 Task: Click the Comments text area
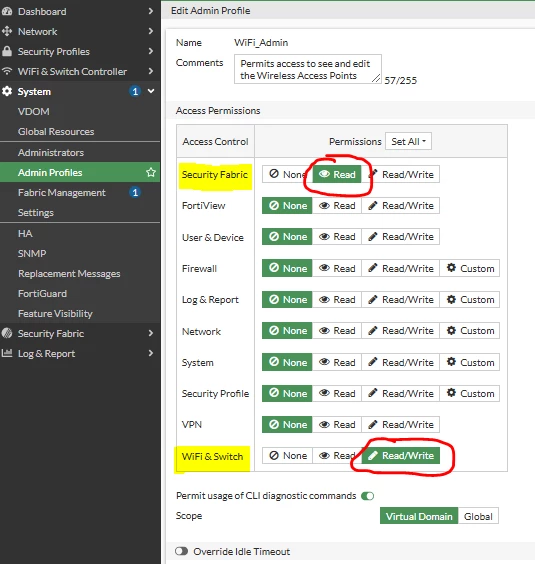click(x=308, y=69)
